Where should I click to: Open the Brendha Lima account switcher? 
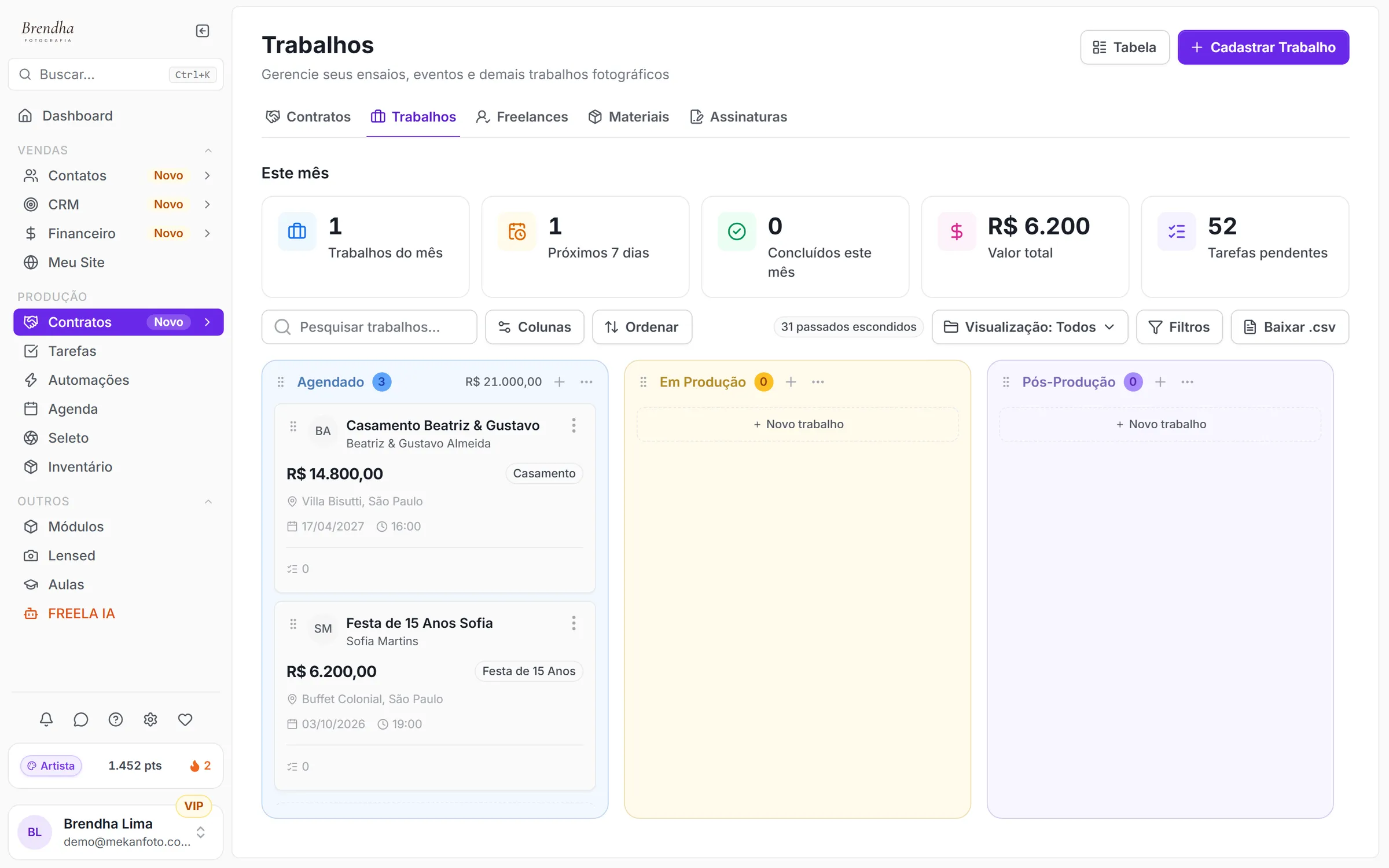click(x=116, y=832)
